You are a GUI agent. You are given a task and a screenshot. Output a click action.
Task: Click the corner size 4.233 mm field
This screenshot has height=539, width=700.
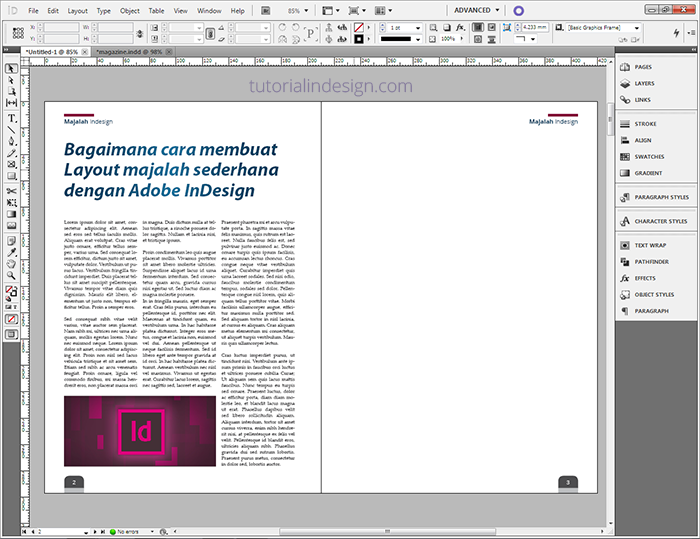click(x=535, y=28)
